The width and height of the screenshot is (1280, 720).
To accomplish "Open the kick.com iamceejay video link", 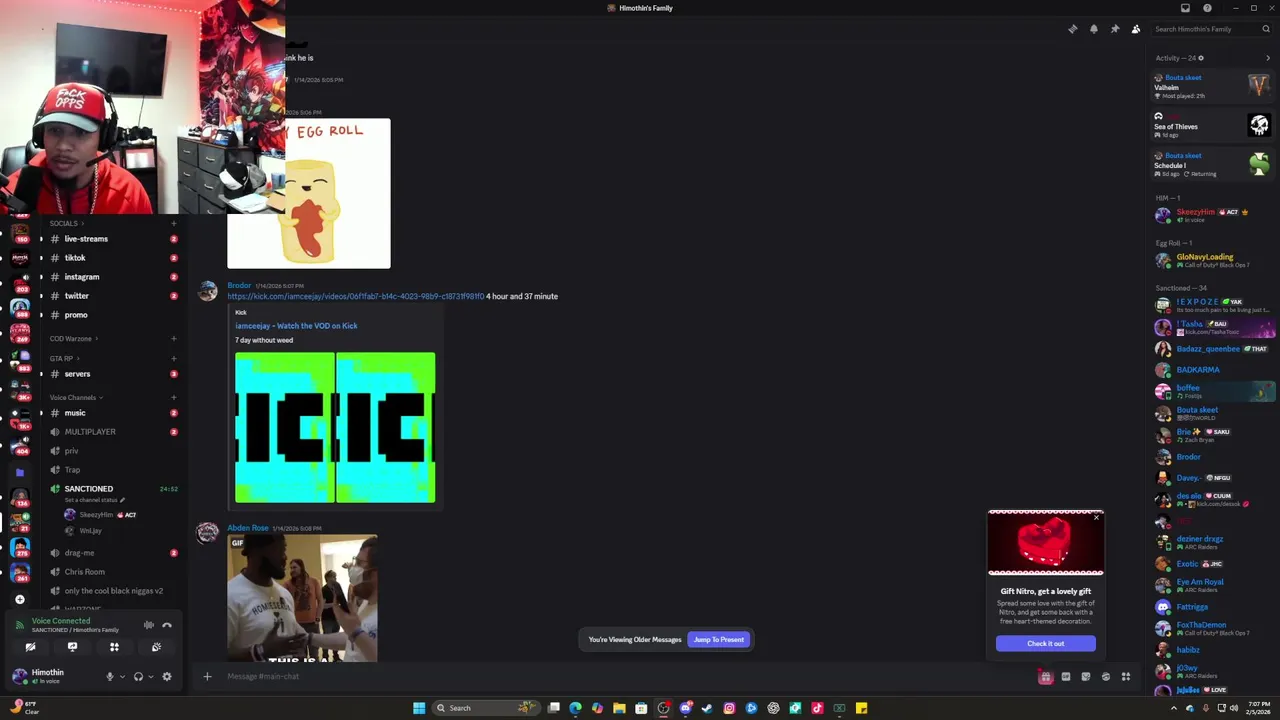I will pos(355,296).
